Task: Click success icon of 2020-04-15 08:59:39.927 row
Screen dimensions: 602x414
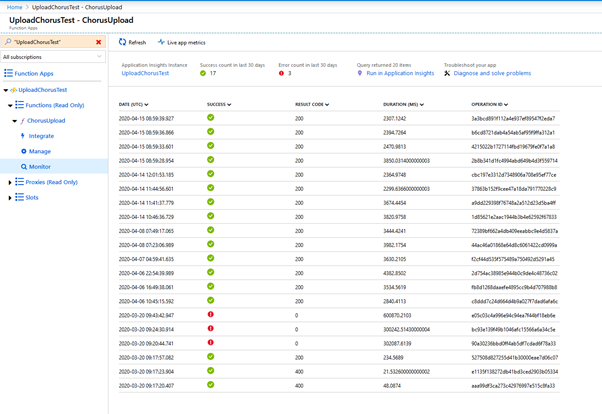Action: tap(210, 118)
